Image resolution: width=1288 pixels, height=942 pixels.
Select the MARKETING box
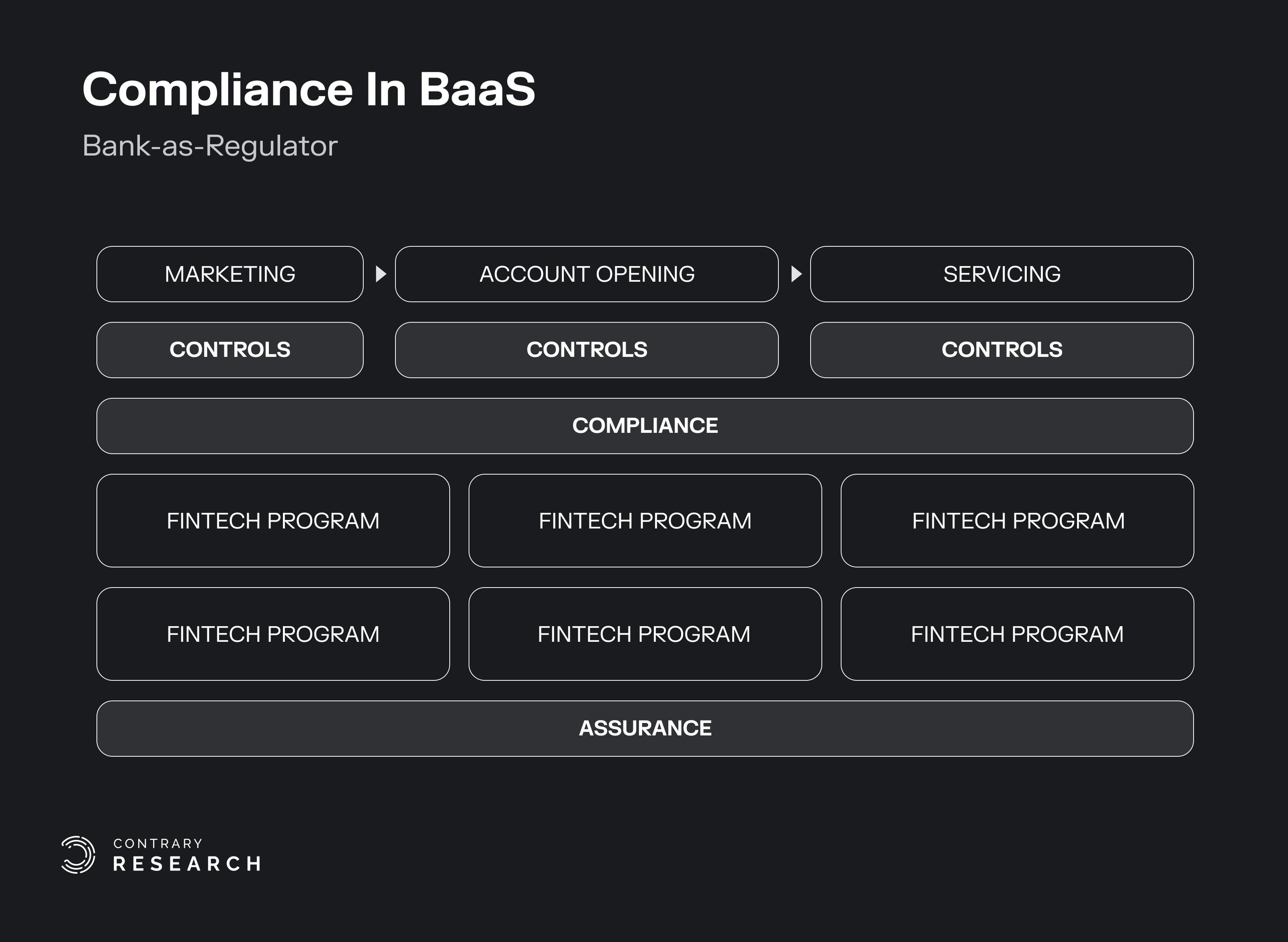(x=230, y=274)
